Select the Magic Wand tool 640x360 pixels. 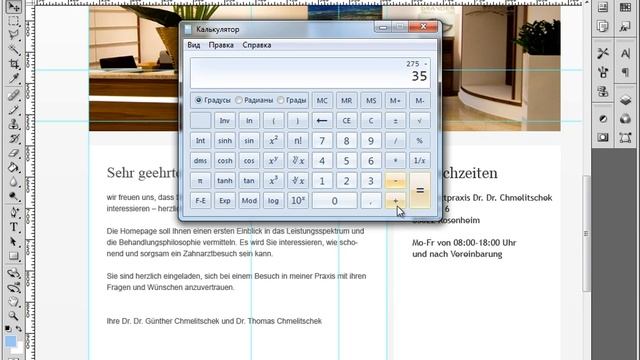click(13, 50)
